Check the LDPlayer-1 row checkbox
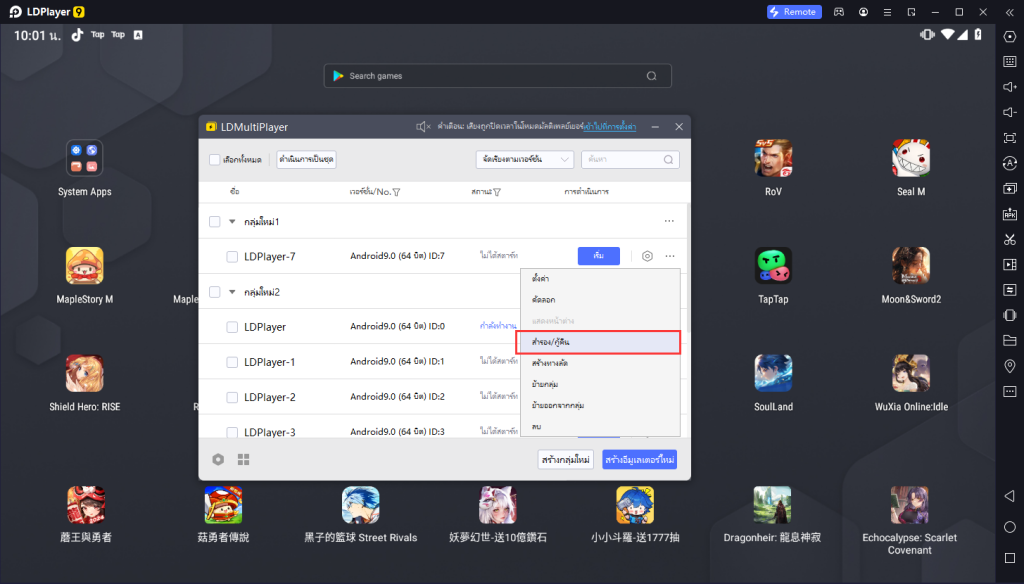The width and height of the screenshot is (1024, 584). 232,362
